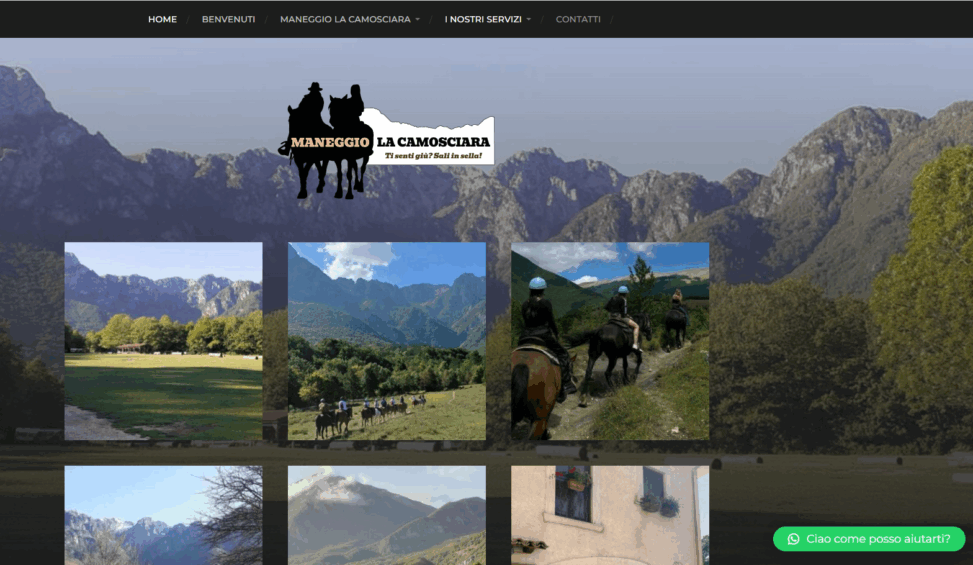
Task: Open the building with flower windows photo
Action: (610, 515)
